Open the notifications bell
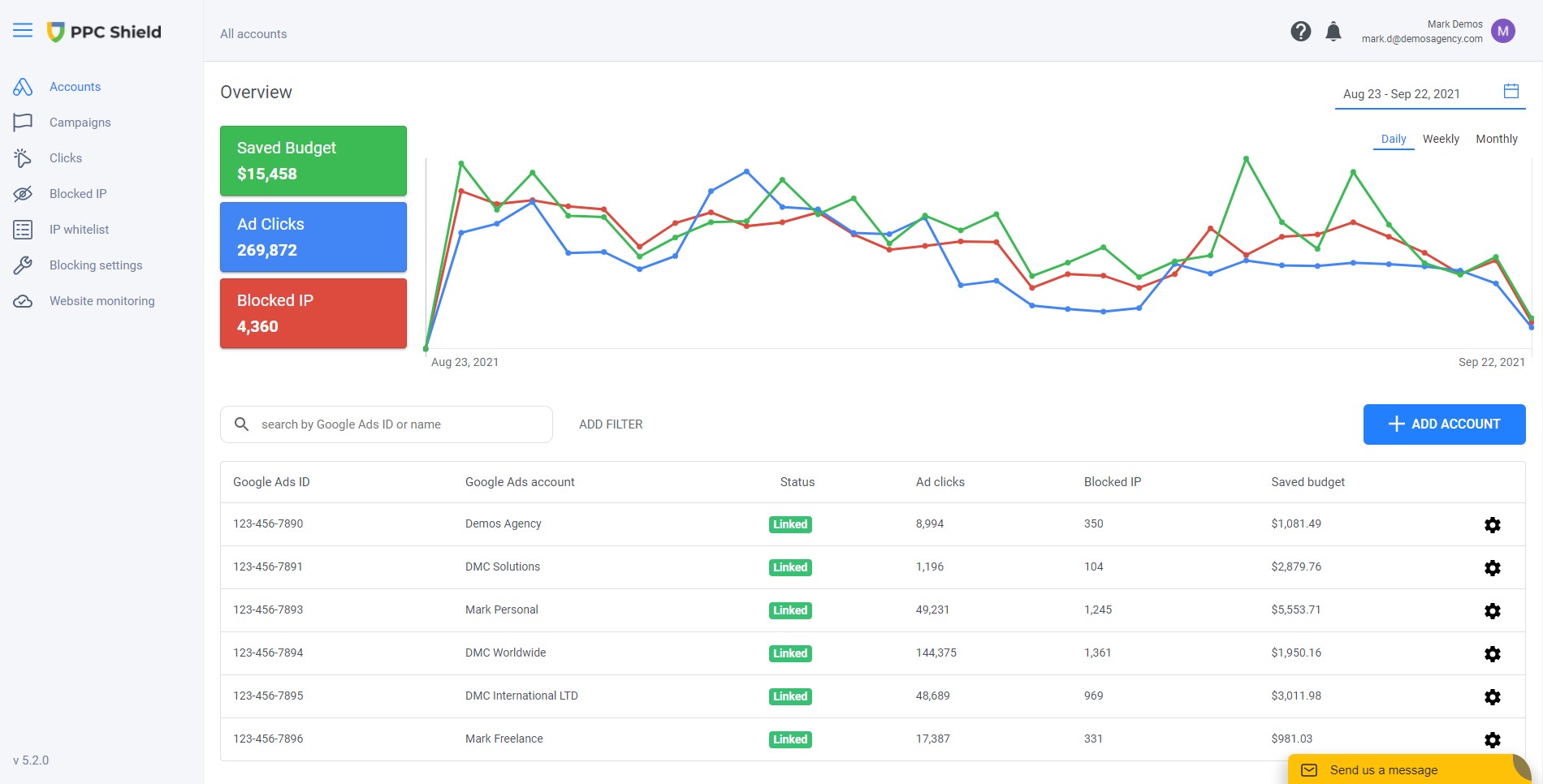Image resolution: width=1543 pixels, height=784 pixels. pyautogui.click(x=1333, y=32)
